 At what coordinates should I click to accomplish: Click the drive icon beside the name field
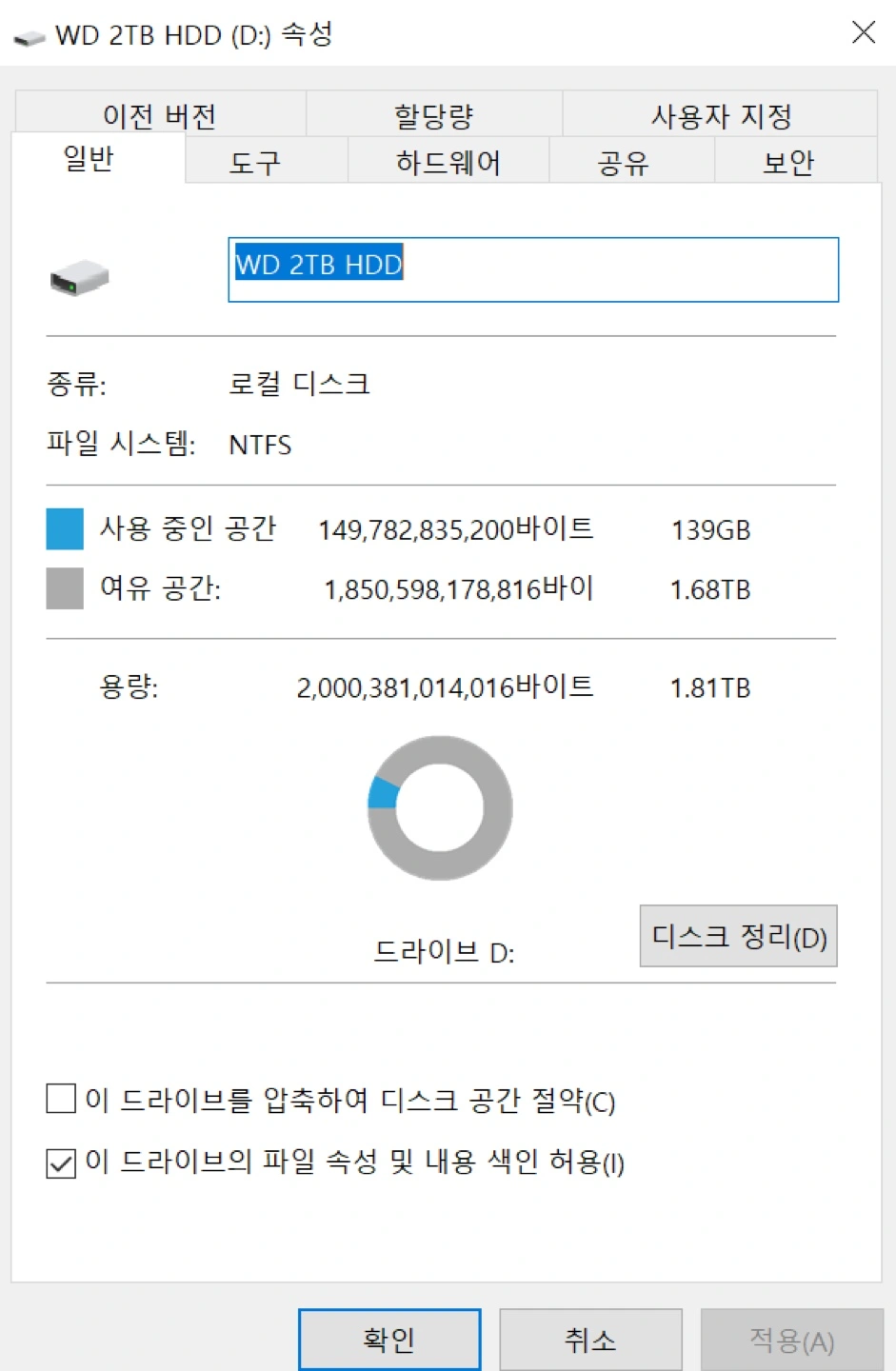[x=80, y=278]
